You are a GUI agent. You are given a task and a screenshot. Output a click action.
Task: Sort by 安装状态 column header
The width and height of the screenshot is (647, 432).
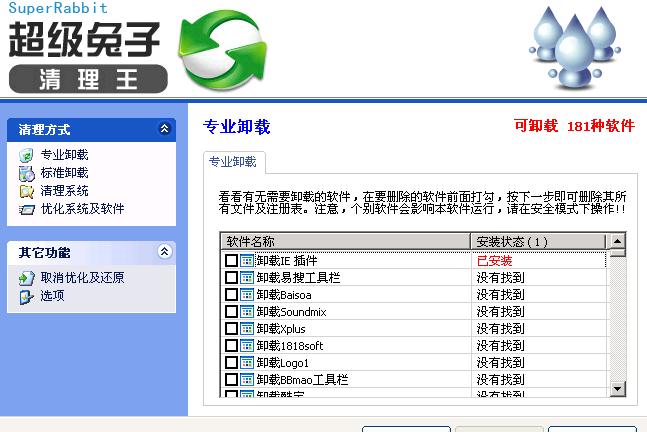click(x=538, y=241)
